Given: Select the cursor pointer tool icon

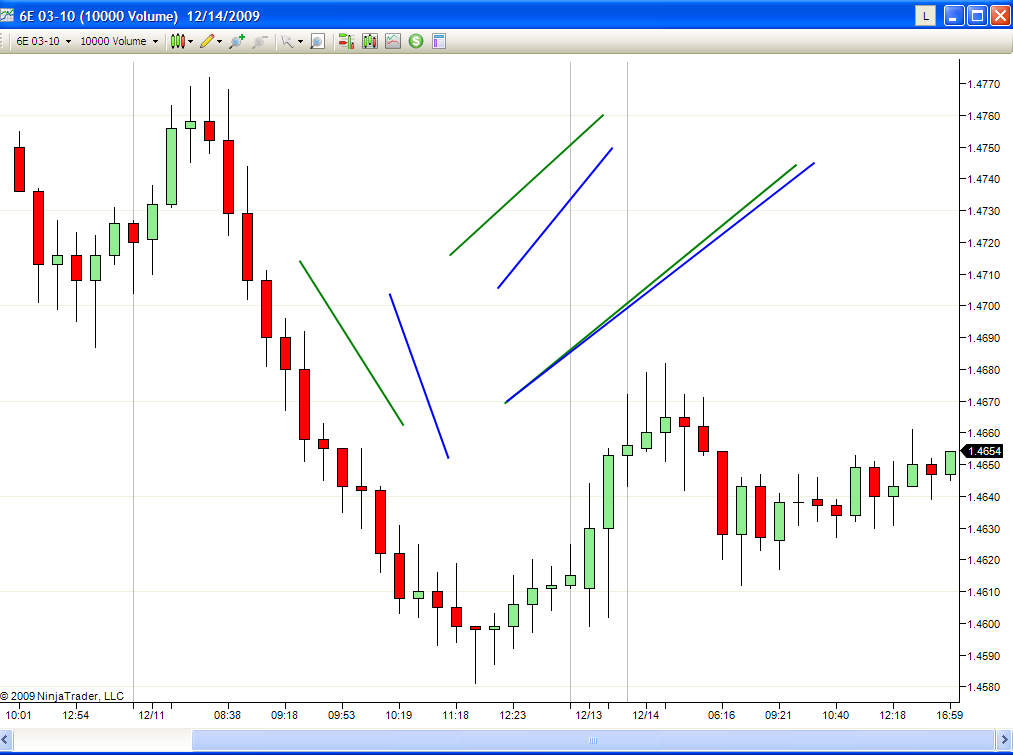Looking at the screenshot, I should pos(287,41).
